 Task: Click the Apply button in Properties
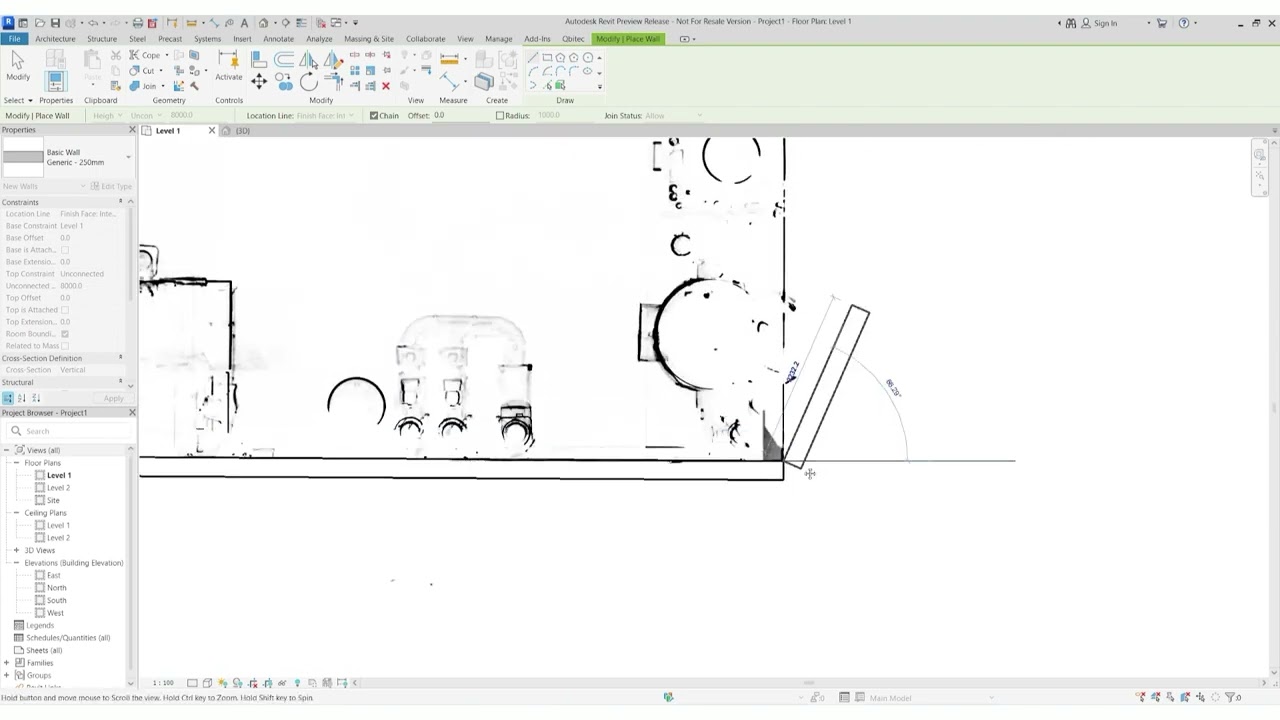pyautogui.click(x=113, y=398)
